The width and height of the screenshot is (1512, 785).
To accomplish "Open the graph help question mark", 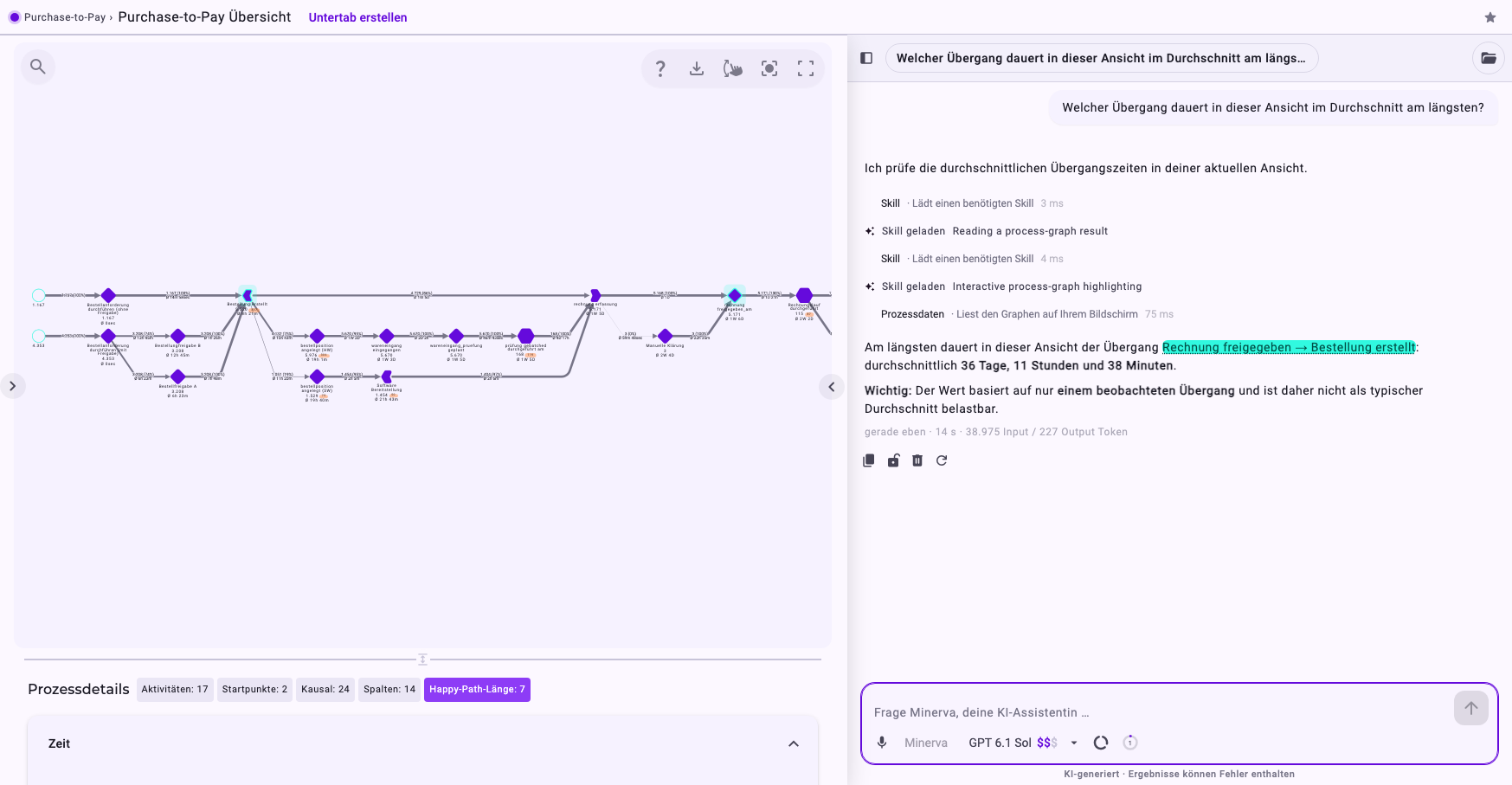I will pos(660,68).
